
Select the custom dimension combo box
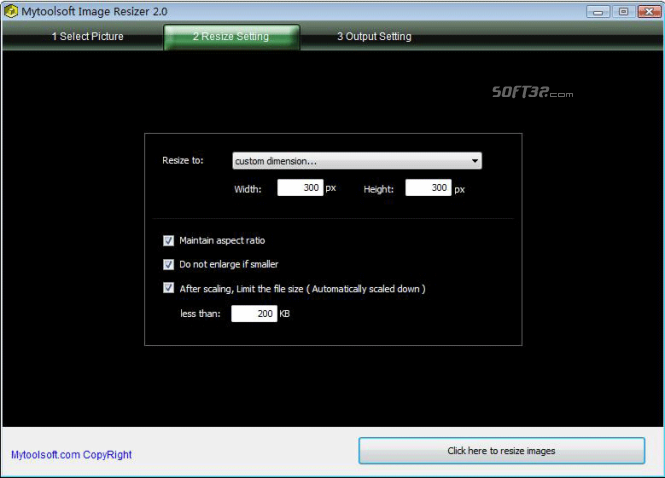357,161
